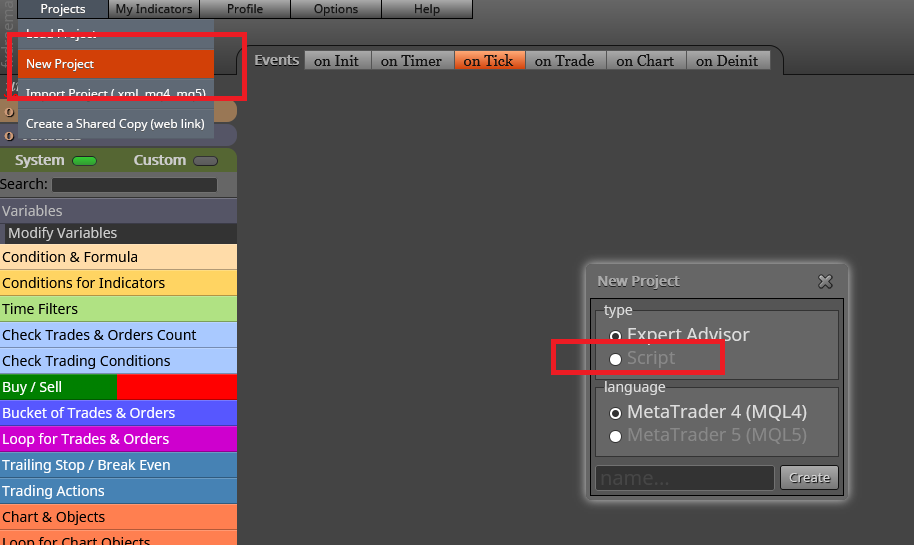Switch to the on Timer event tab

[x=412, y=61]
